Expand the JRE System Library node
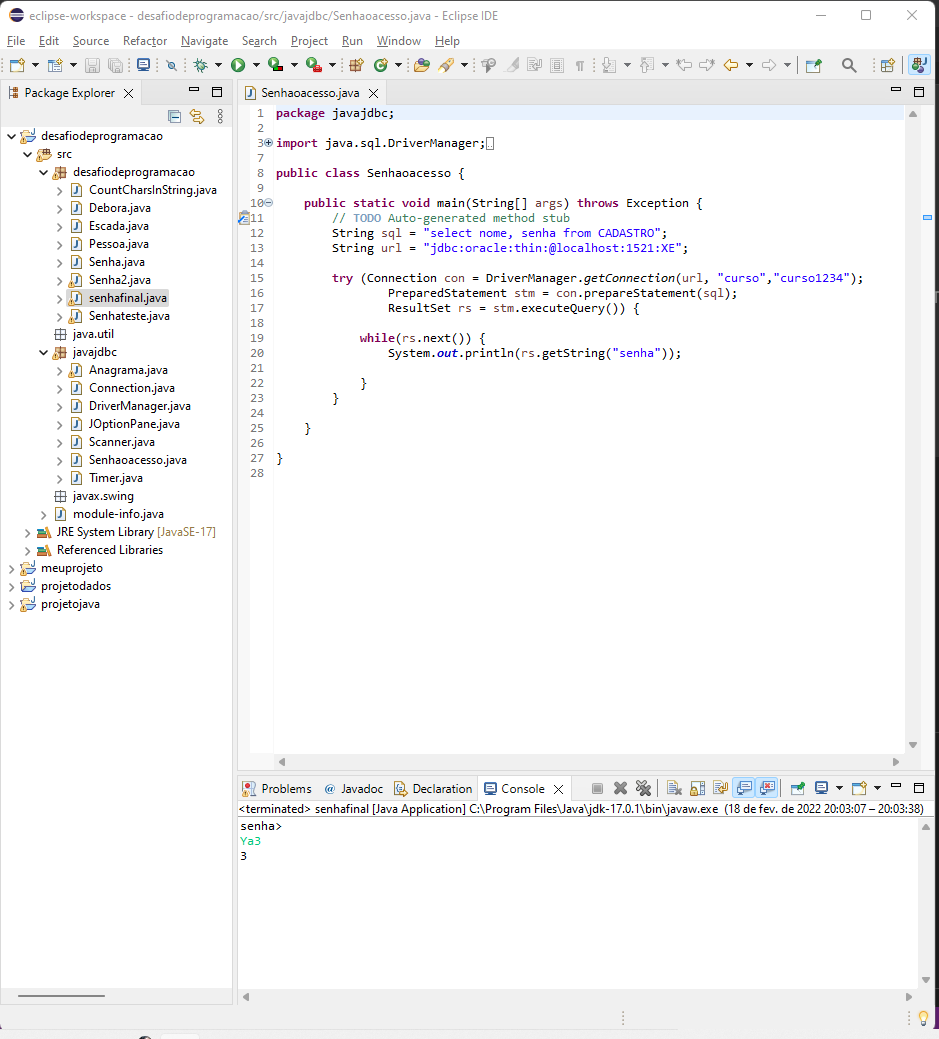Screen dimensions: 939x1039 coord(27,532)
